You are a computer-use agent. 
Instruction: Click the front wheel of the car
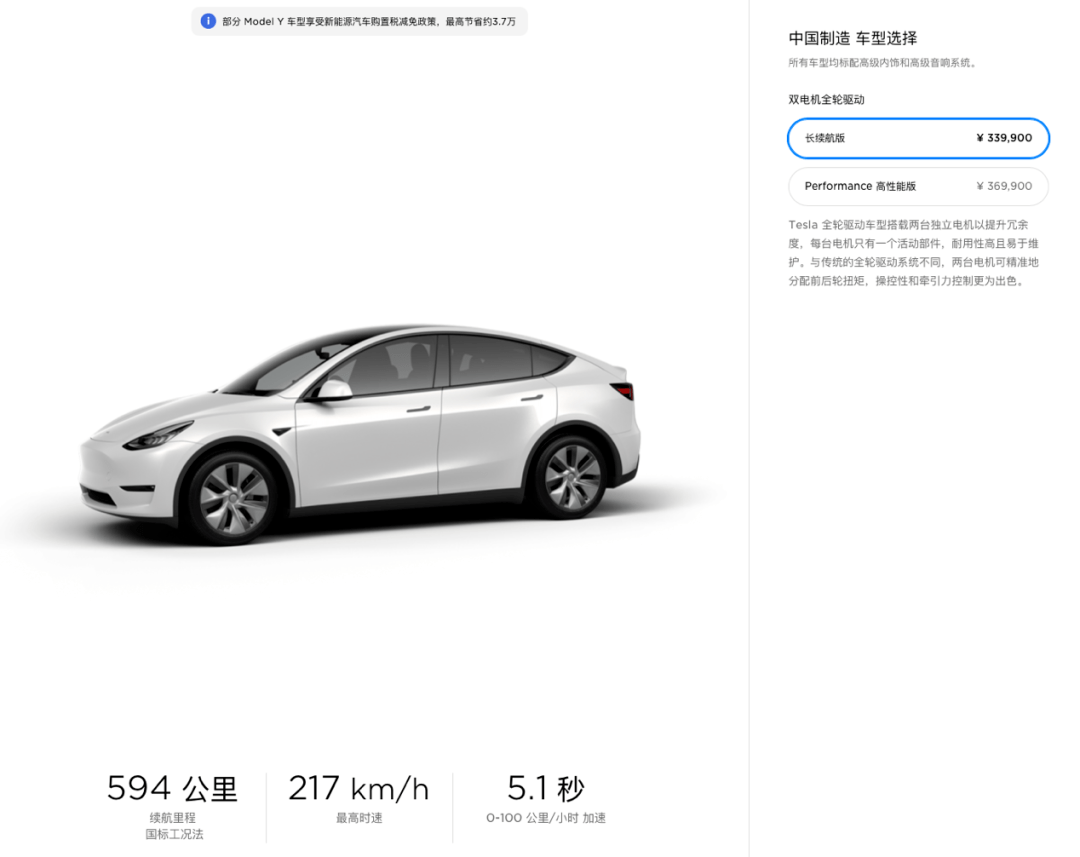(233, 497)
